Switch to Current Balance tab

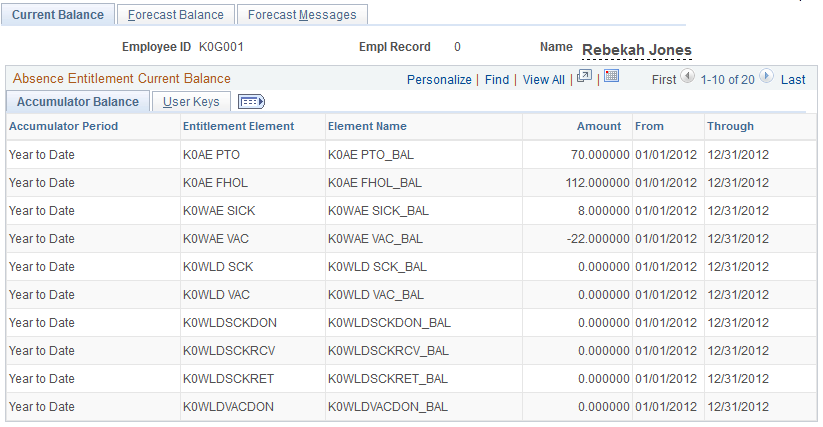[x=58, y=15]
